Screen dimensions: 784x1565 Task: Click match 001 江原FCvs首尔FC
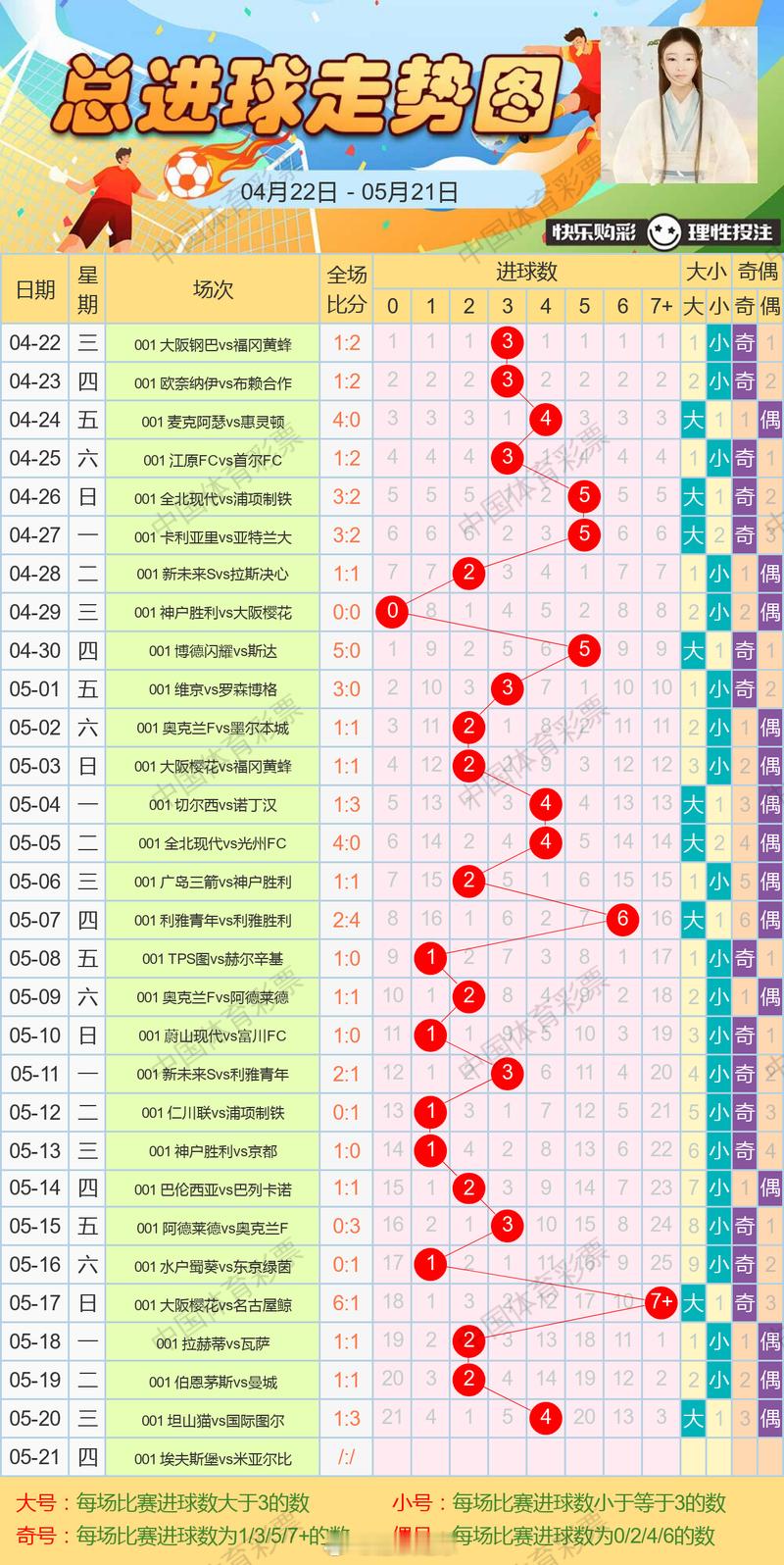pyautogui.click(x=213, y=460)
